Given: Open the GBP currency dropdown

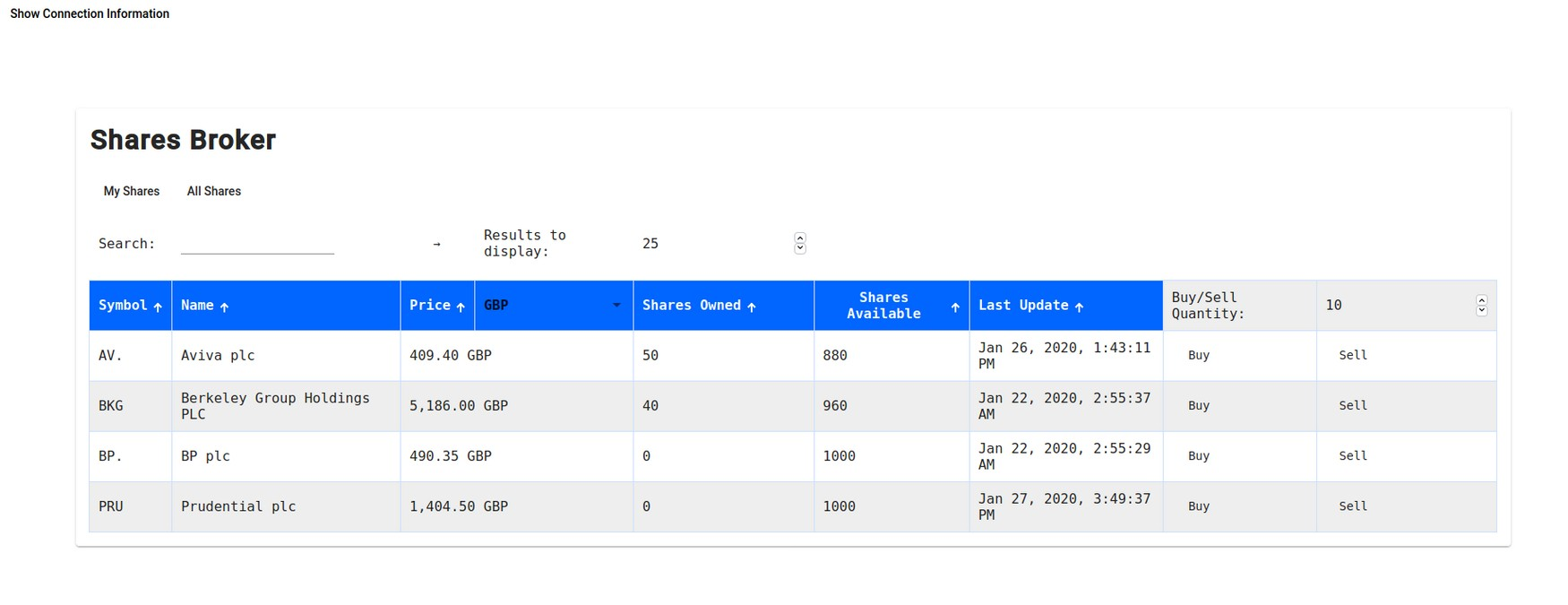Looking at the screenshot, I should coord(552,306).
